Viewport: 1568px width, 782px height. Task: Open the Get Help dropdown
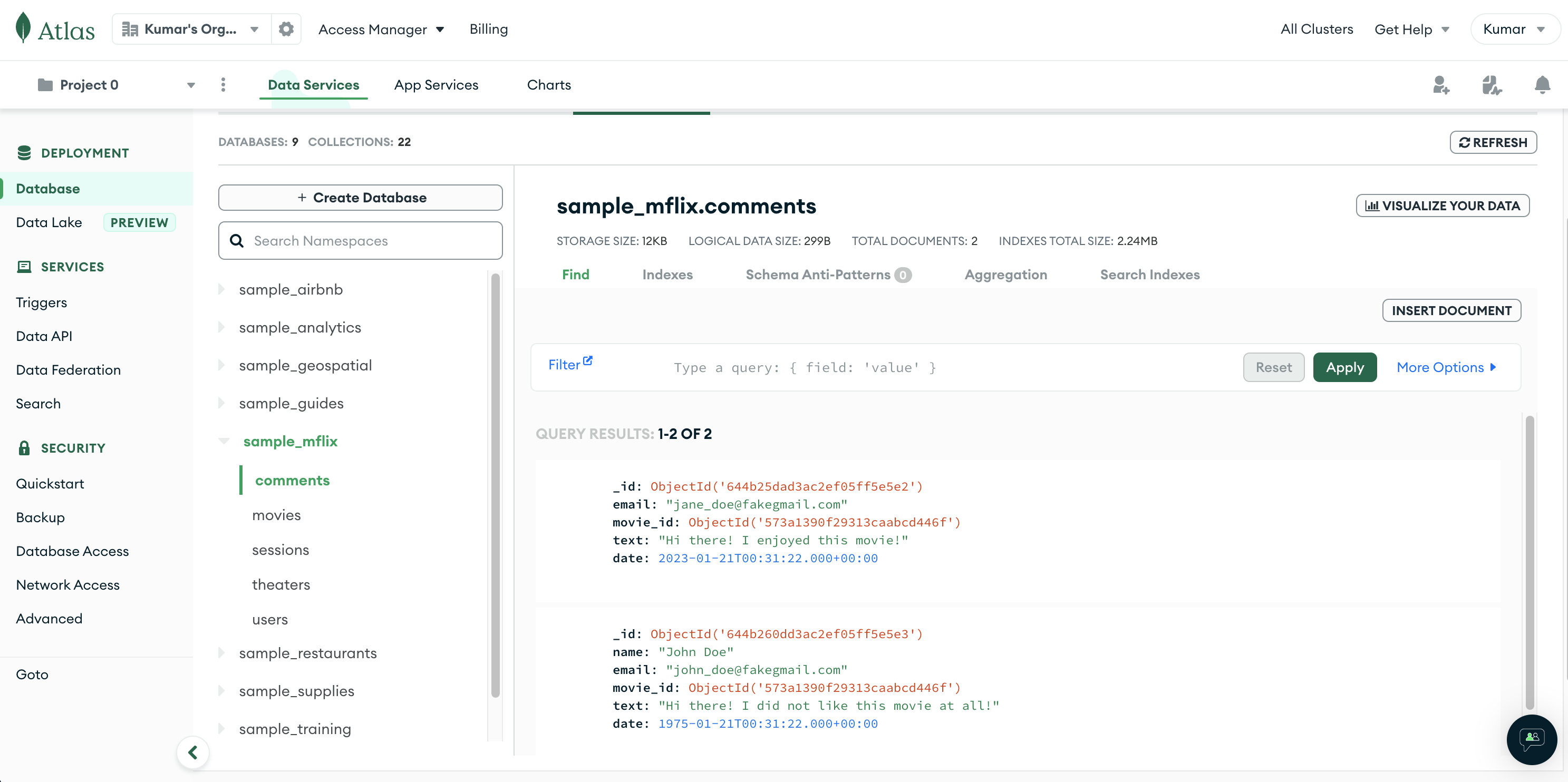click(1411, 29)
